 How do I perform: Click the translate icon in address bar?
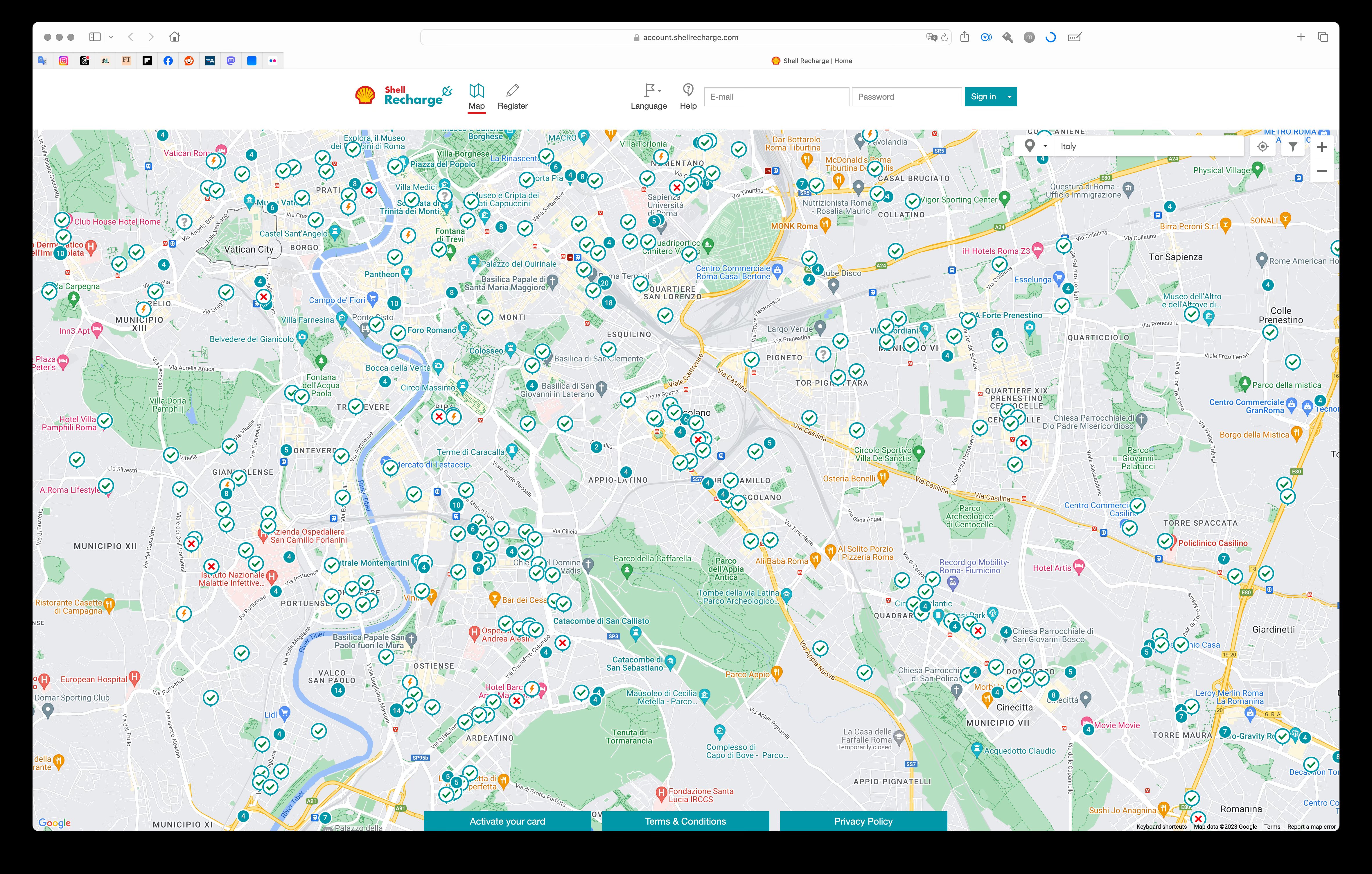pos(931,37)
